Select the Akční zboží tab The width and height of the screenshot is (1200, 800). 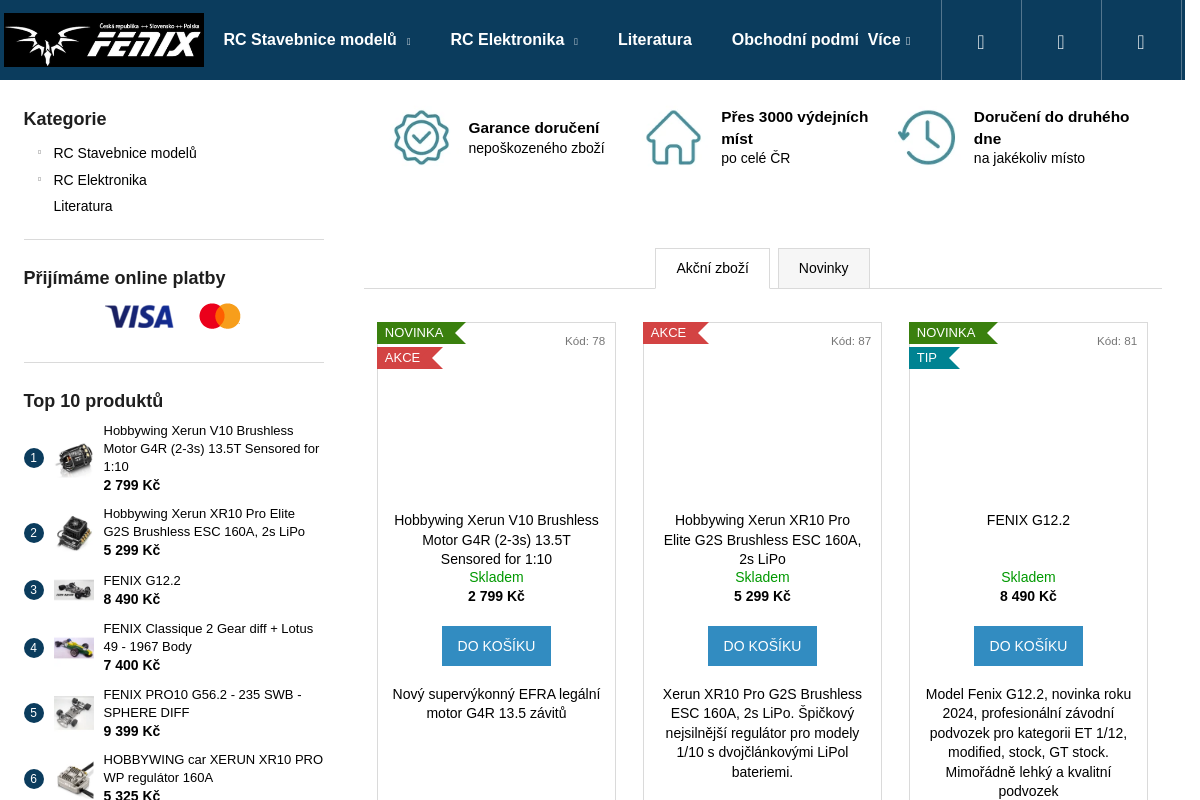pyautogui.click(x=712, y=268)
